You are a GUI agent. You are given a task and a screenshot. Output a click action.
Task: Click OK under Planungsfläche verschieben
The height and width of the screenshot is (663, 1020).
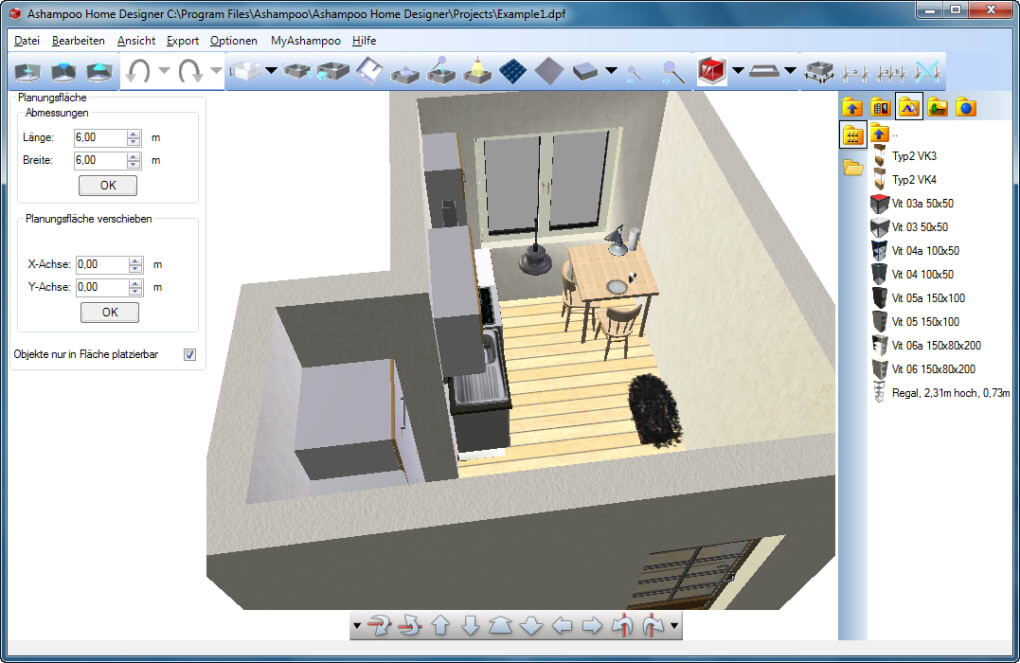pyautogui.click(x=108, y=312)
